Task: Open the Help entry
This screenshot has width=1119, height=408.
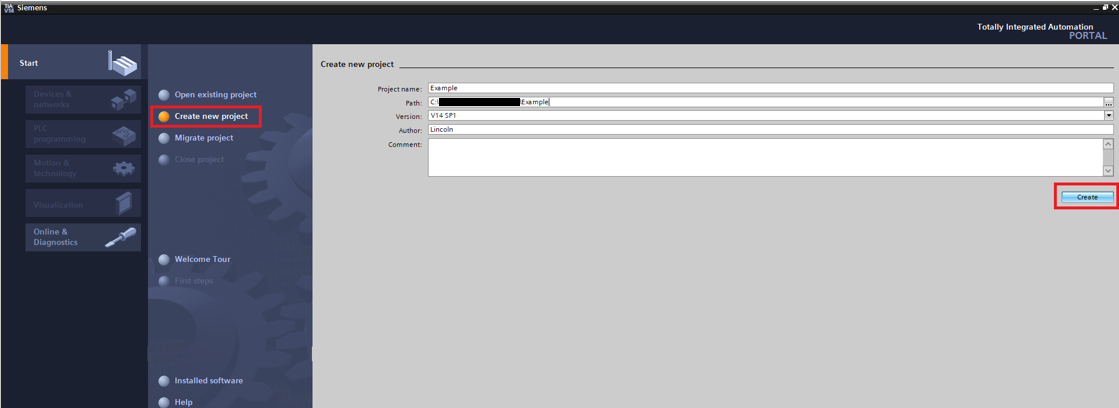Action: click(183, 402)
